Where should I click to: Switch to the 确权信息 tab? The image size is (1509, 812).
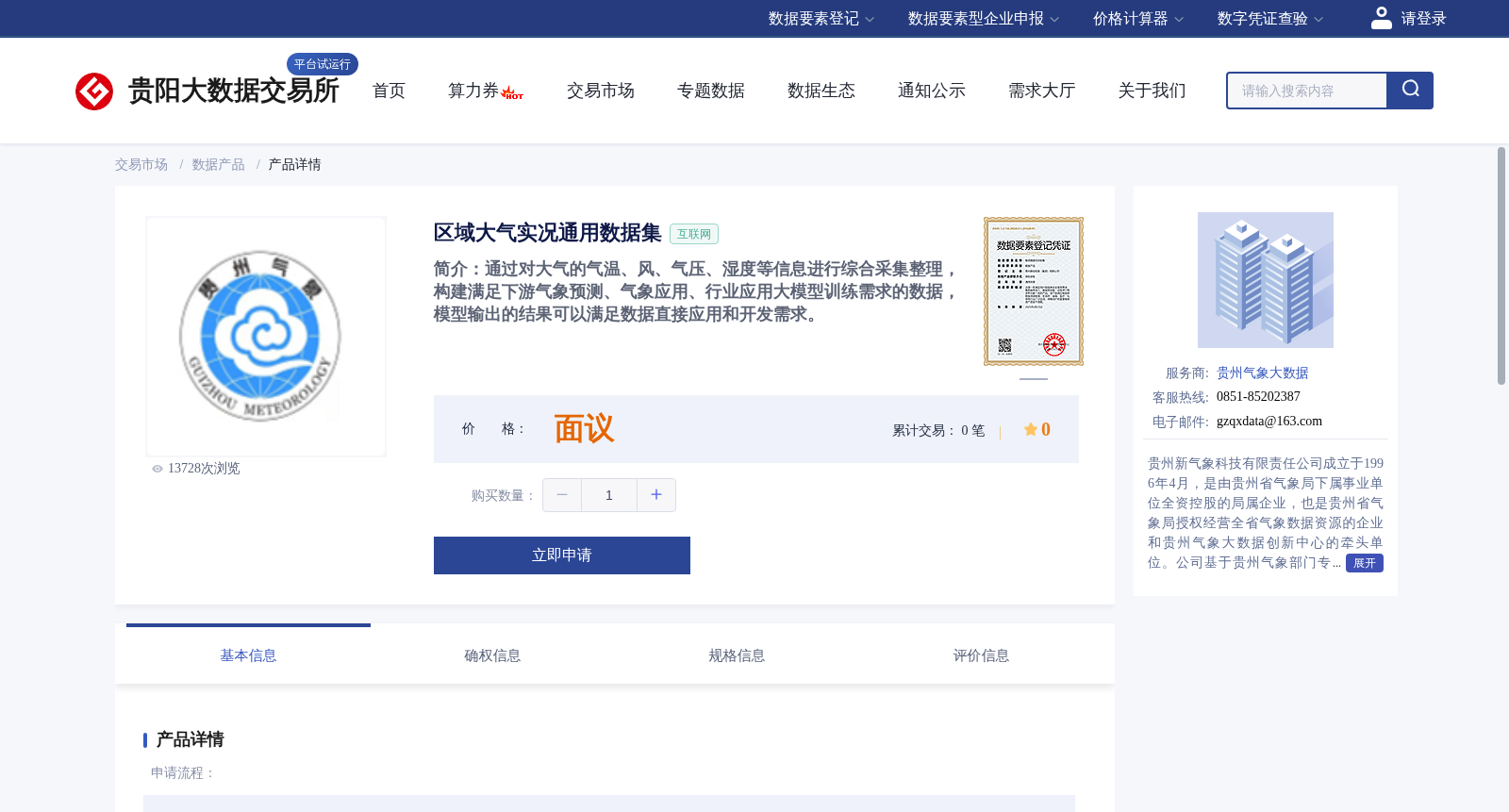(x=492, y=655)
